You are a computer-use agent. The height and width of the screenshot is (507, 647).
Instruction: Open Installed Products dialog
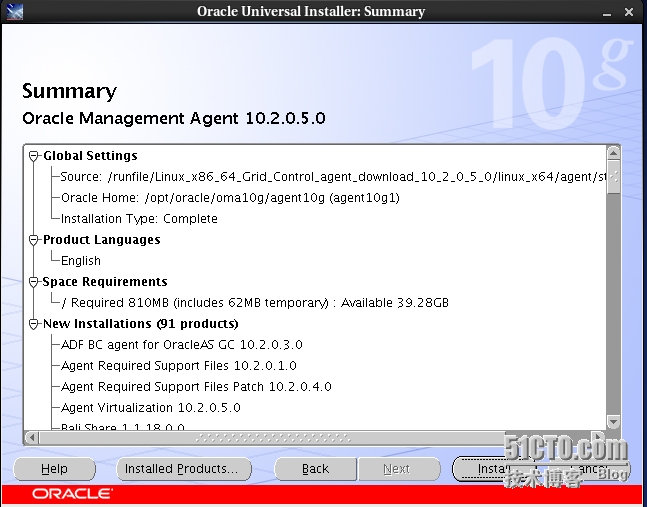[184, 469]
